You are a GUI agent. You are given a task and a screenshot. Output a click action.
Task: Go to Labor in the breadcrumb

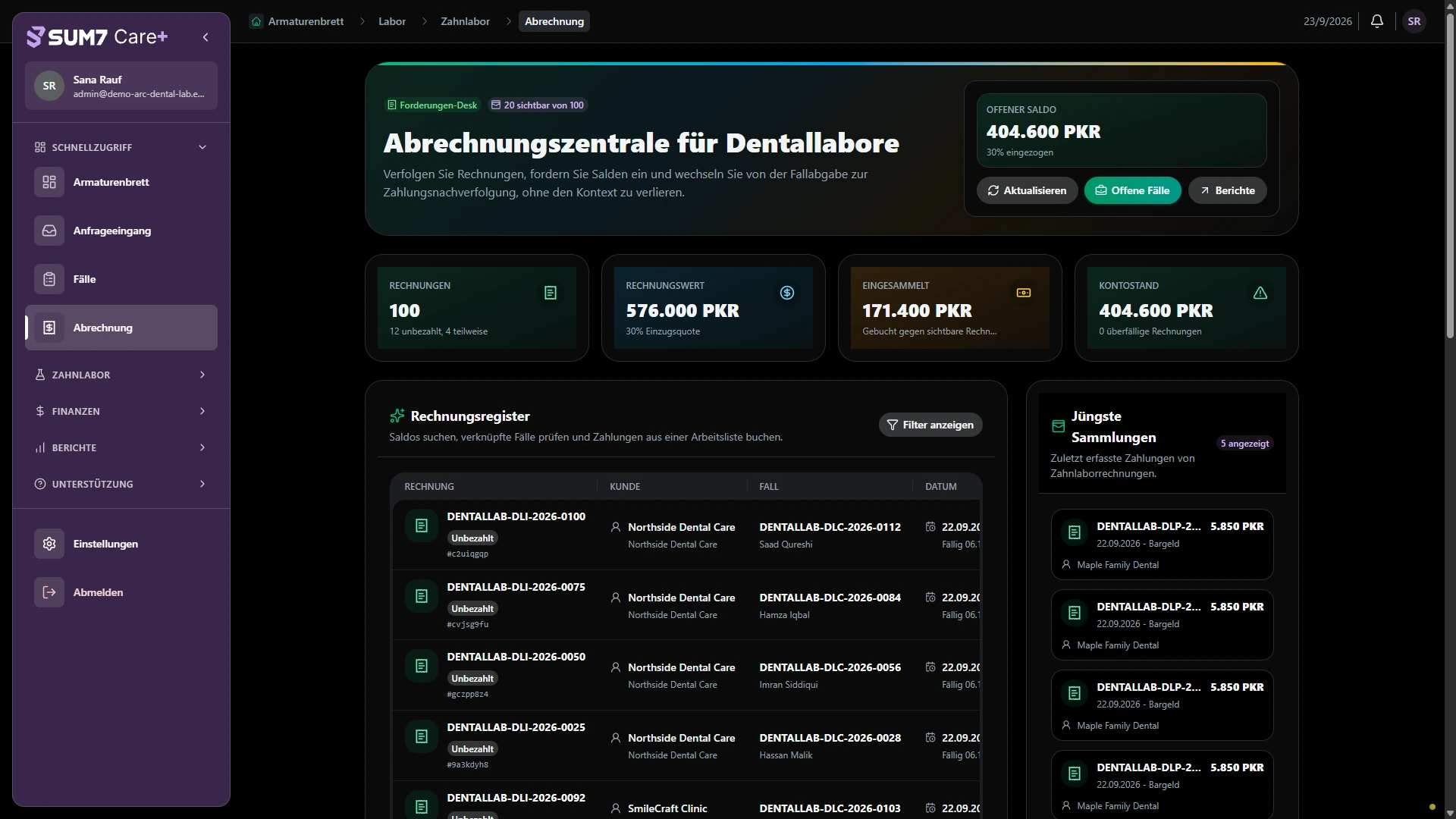click(392, 21)
